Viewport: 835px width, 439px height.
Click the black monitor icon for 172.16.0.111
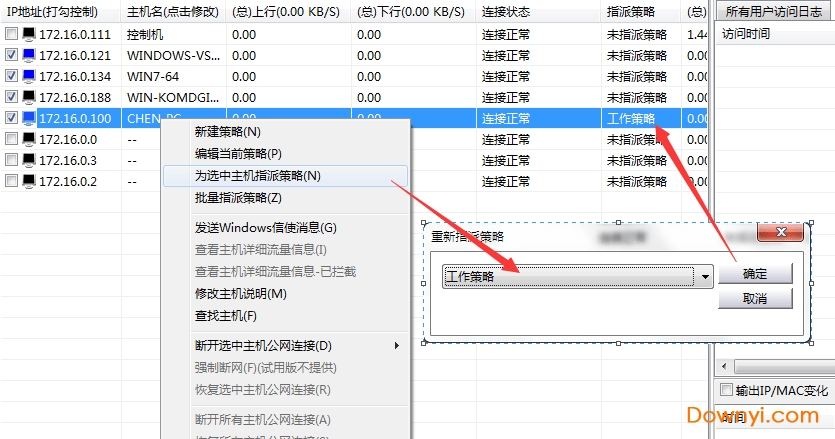tap(28, 34)
